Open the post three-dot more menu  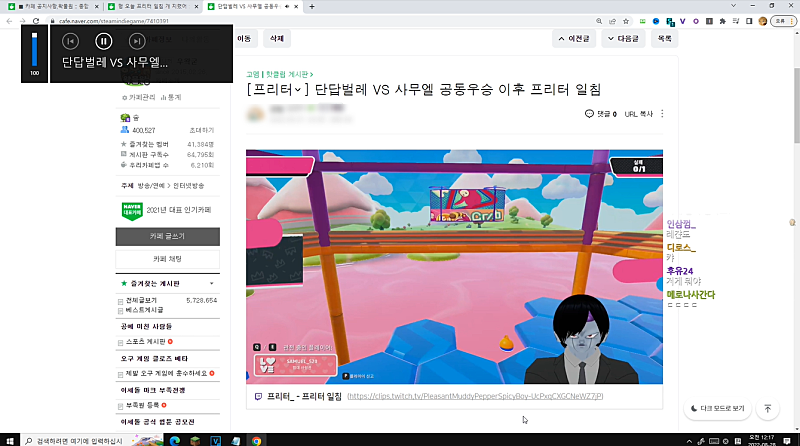(662, 114)
